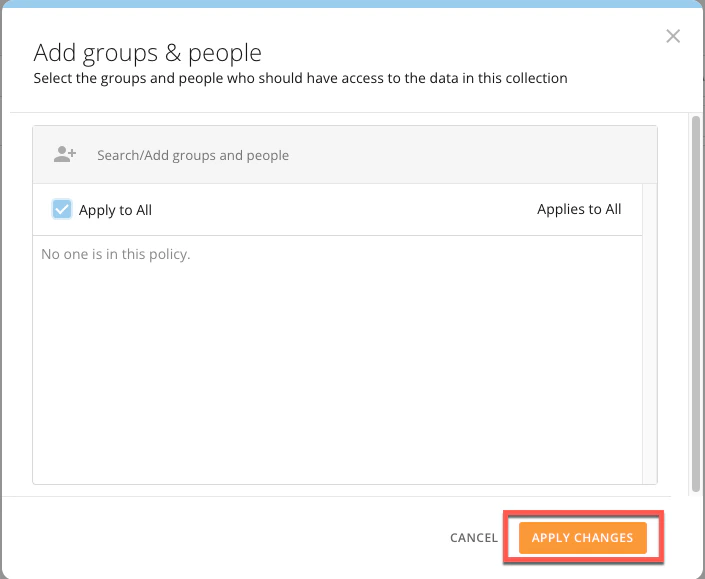Click the red highlight border around Apply Changes
Image resolution: width=705 pixels, height=579 pixels.
pyautogui.click(x=583, y=512)
